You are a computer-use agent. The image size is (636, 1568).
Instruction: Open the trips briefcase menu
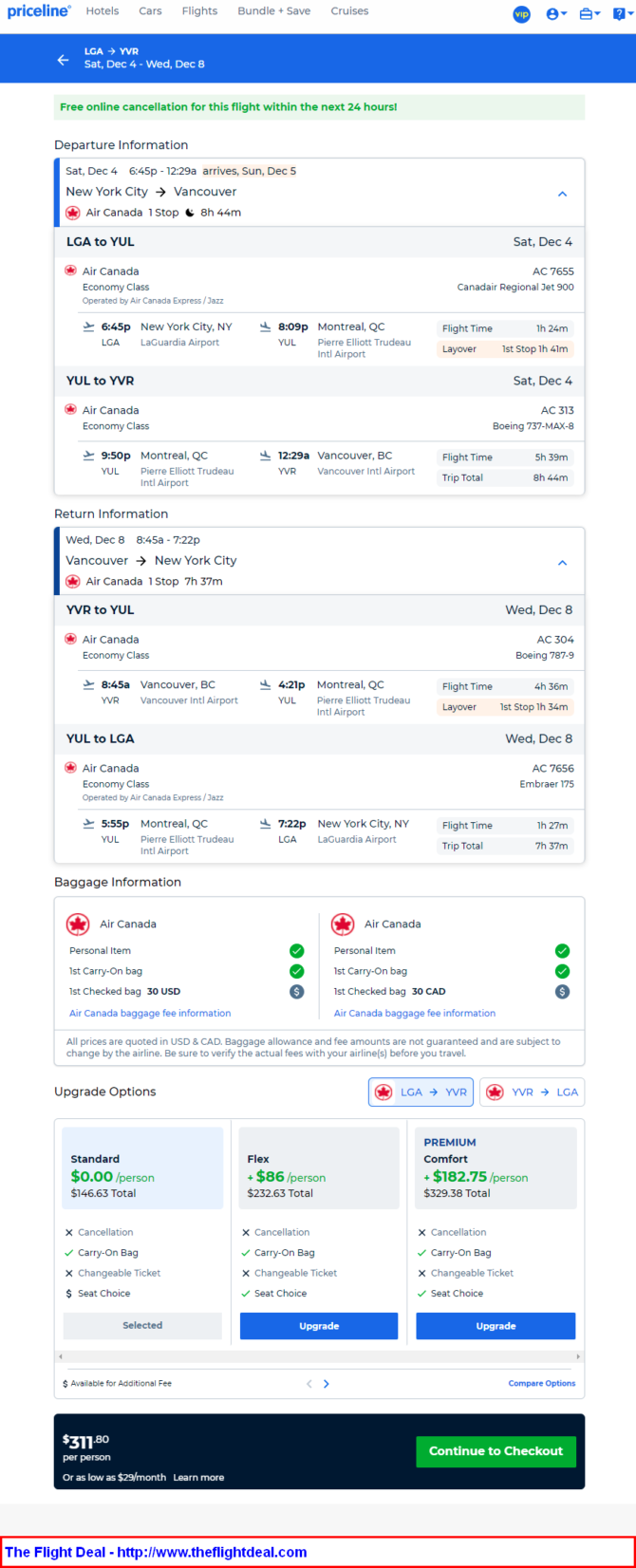tap(589, 13)
